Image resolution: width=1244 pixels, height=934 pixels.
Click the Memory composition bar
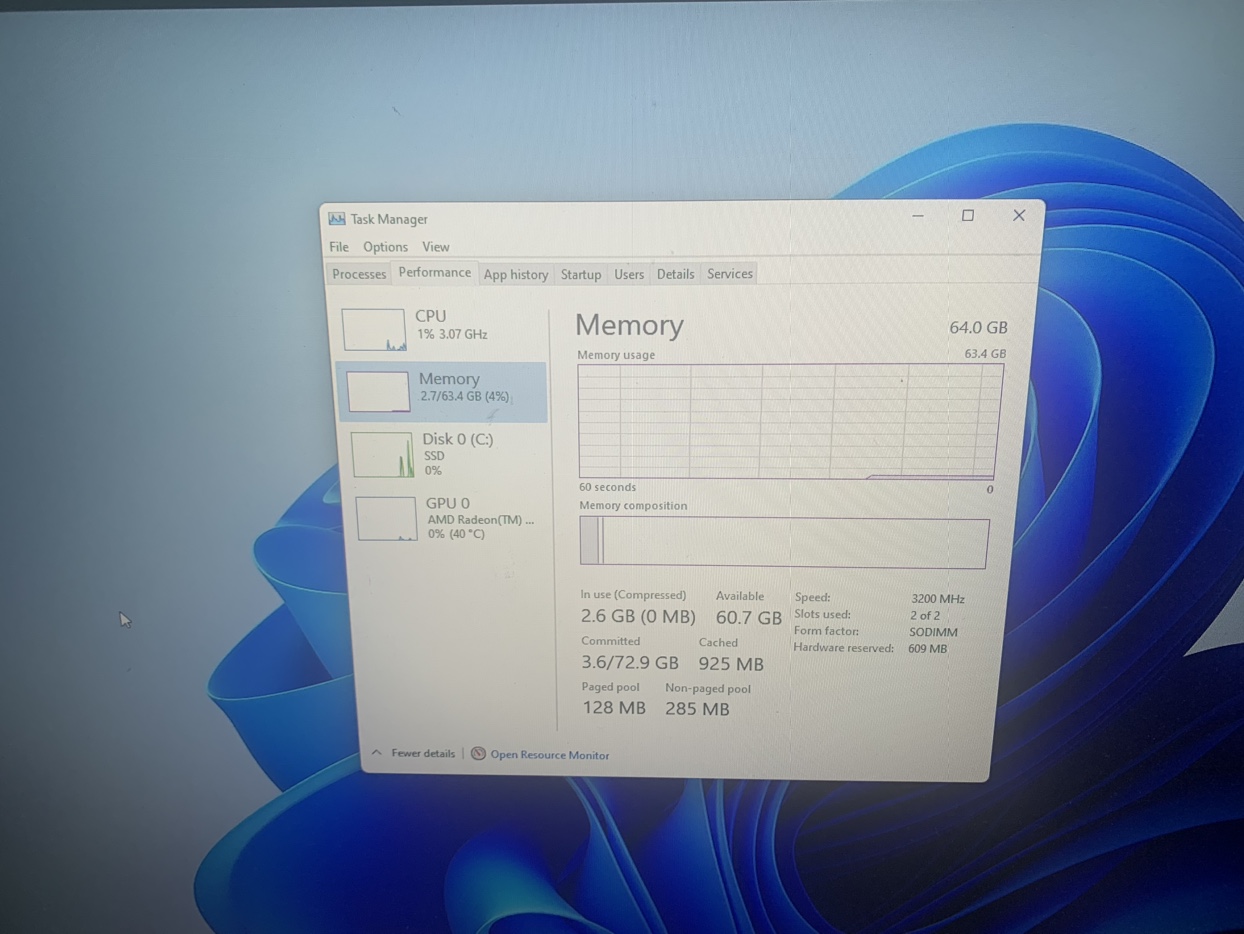784,543
